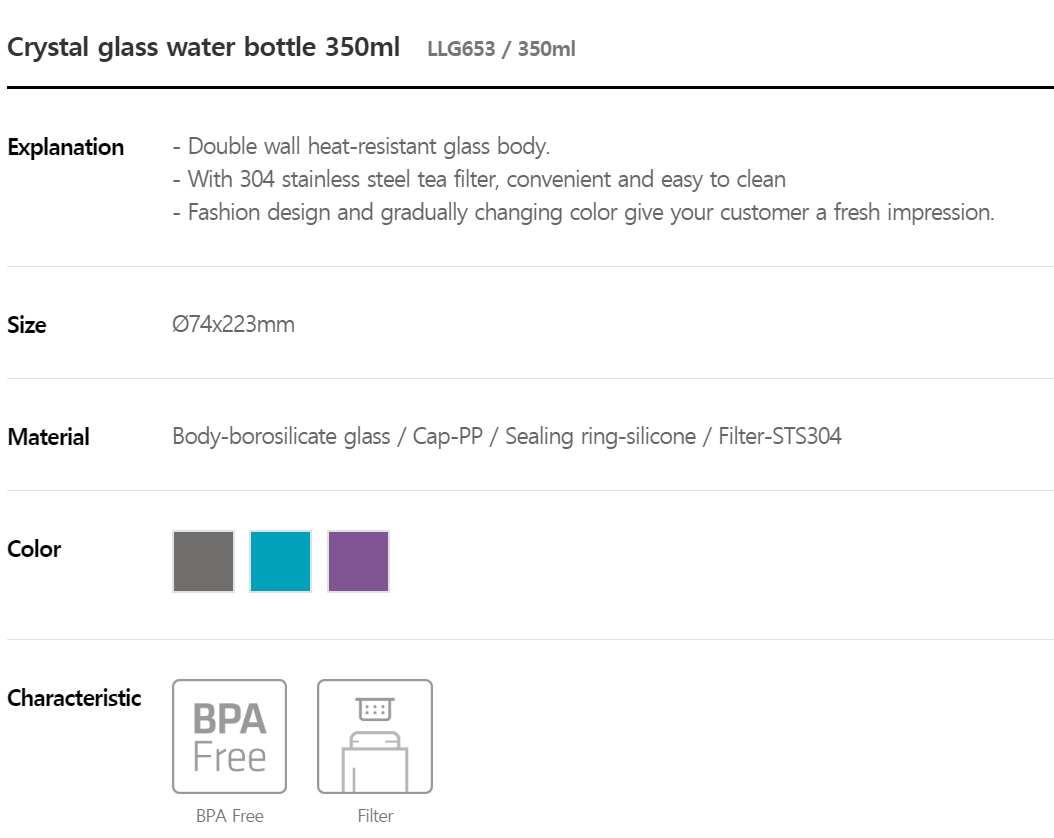This screenshot has width=1054, height=838.
Task: Click the Filter caption text
Action: pyautogui.click(x=375, y=816)
